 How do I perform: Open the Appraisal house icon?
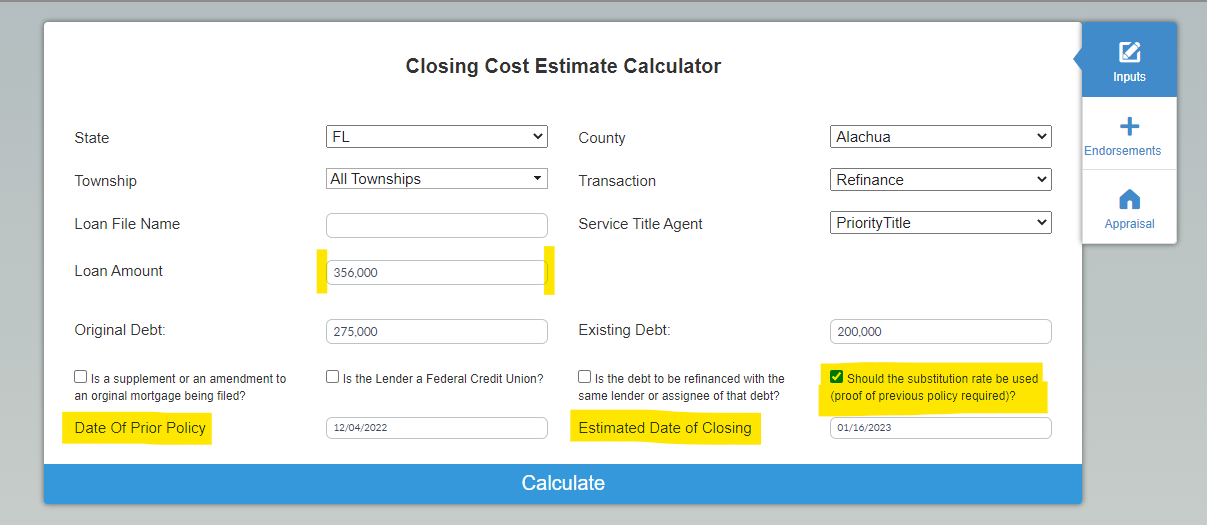pyautogui.click(x=1129, y=199)
